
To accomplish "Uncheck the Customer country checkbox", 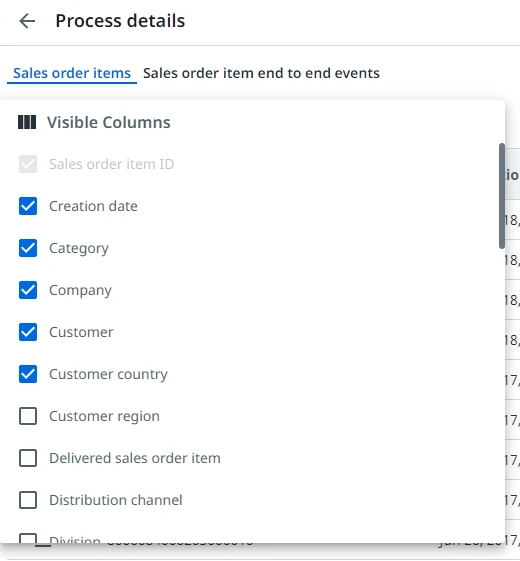I will coord(28,374).
